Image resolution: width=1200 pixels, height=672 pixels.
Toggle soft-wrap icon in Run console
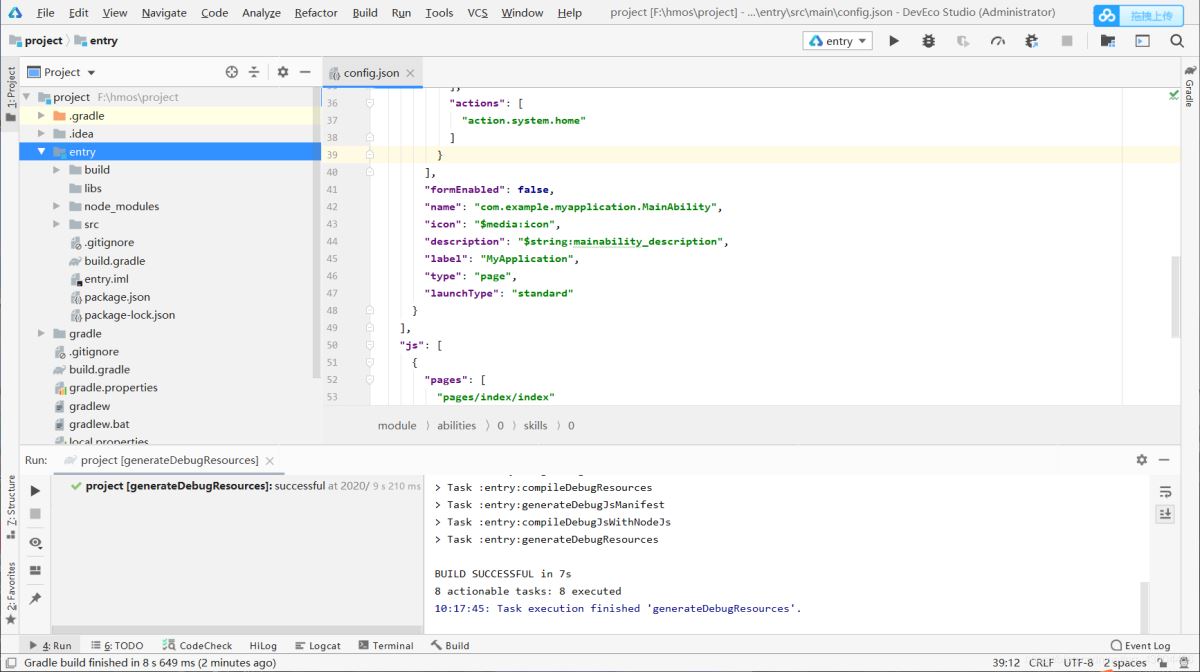1165,491
